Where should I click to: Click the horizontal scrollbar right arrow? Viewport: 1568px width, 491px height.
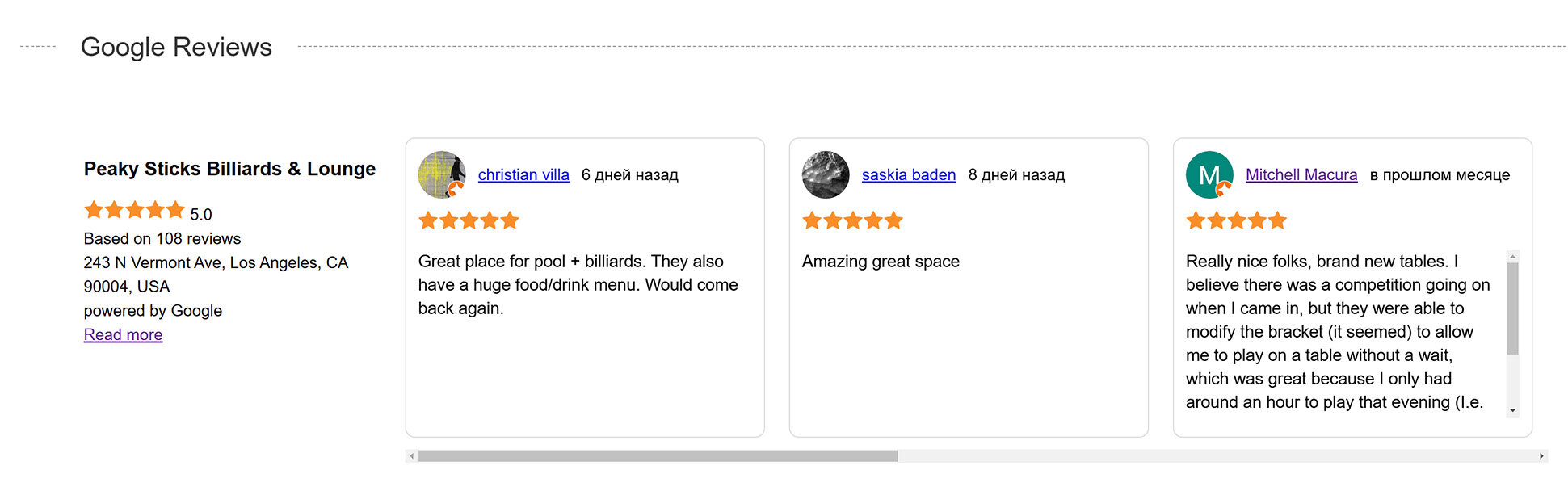(x=1541, y=456)
